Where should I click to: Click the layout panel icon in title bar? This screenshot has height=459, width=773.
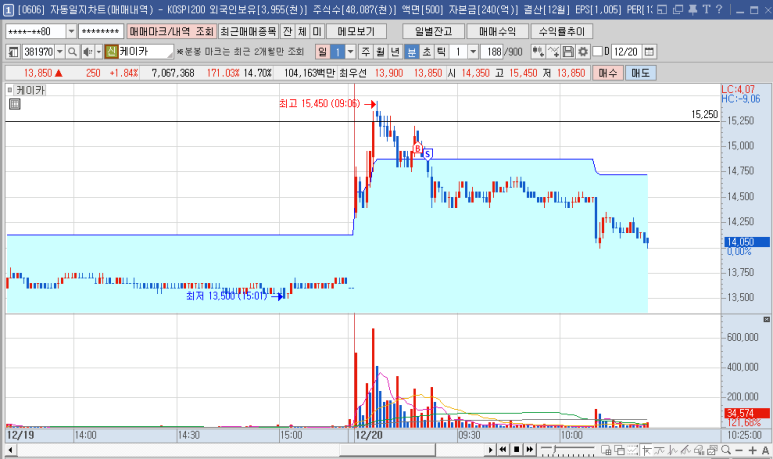coord(662,9)
